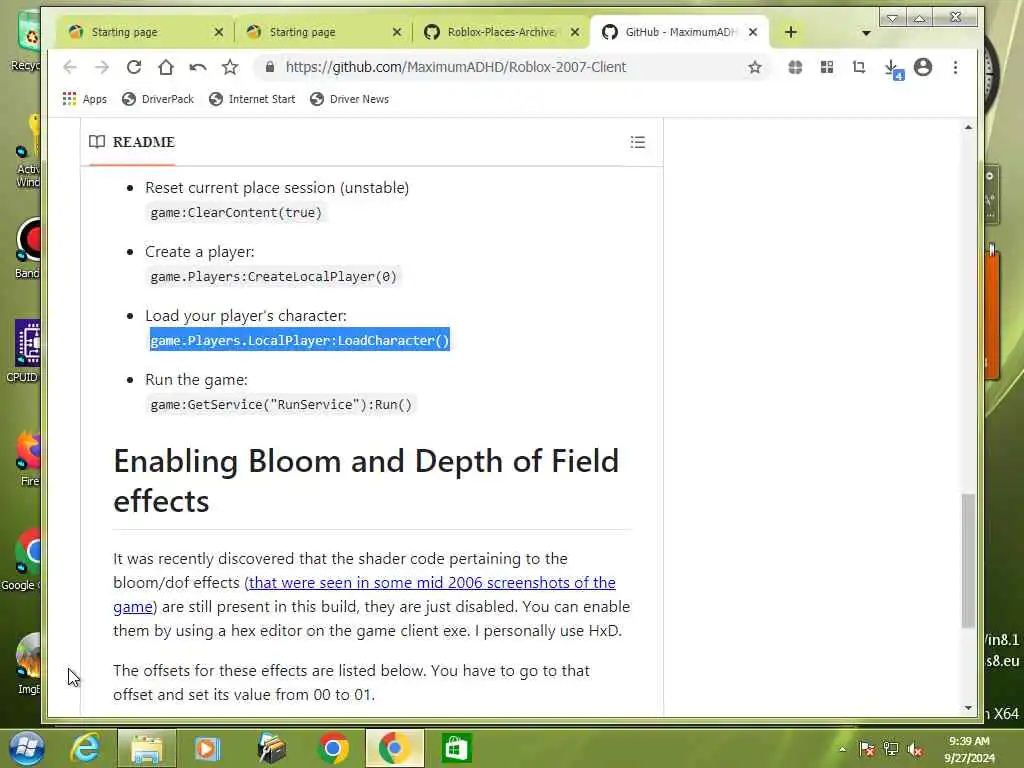
Task: Close the GitHub - MaximumADHD tab
Action: click(x=753, y=32)
